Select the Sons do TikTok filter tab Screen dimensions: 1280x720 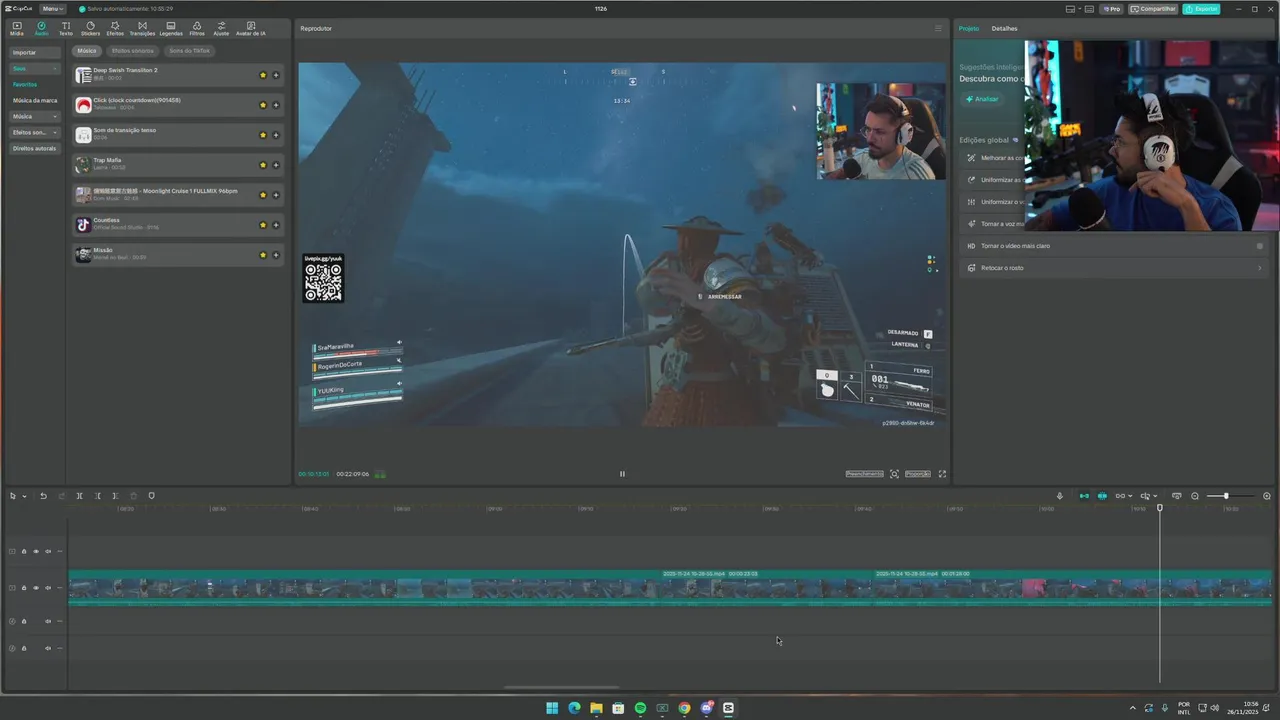[189, 51]
